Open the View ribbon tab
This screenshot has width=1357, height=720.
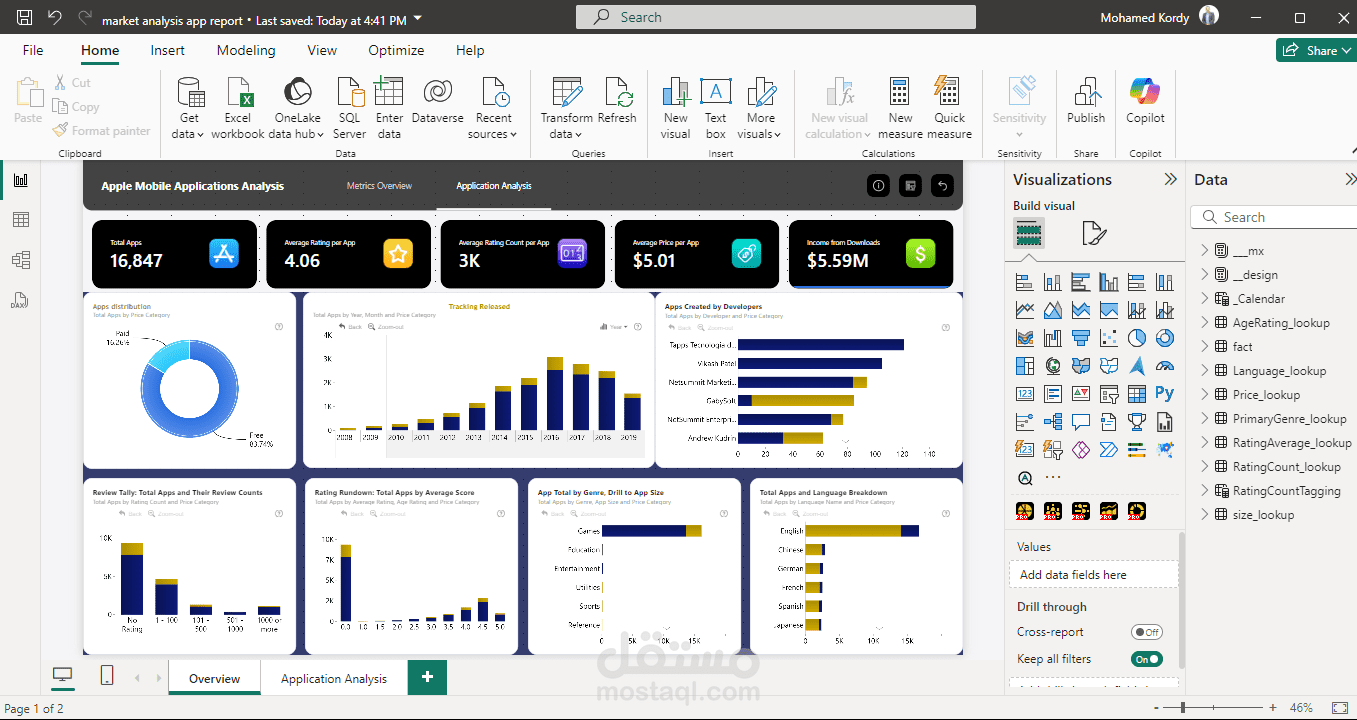coord(322,50)
